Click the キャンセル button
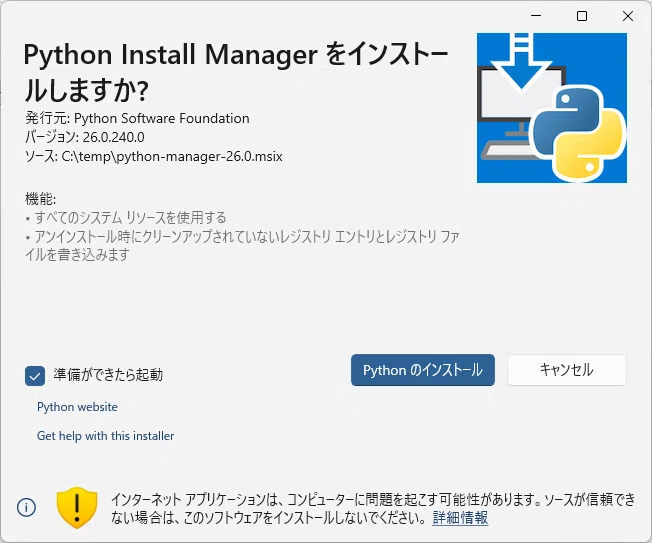652x543 pixels. [566, 370]
